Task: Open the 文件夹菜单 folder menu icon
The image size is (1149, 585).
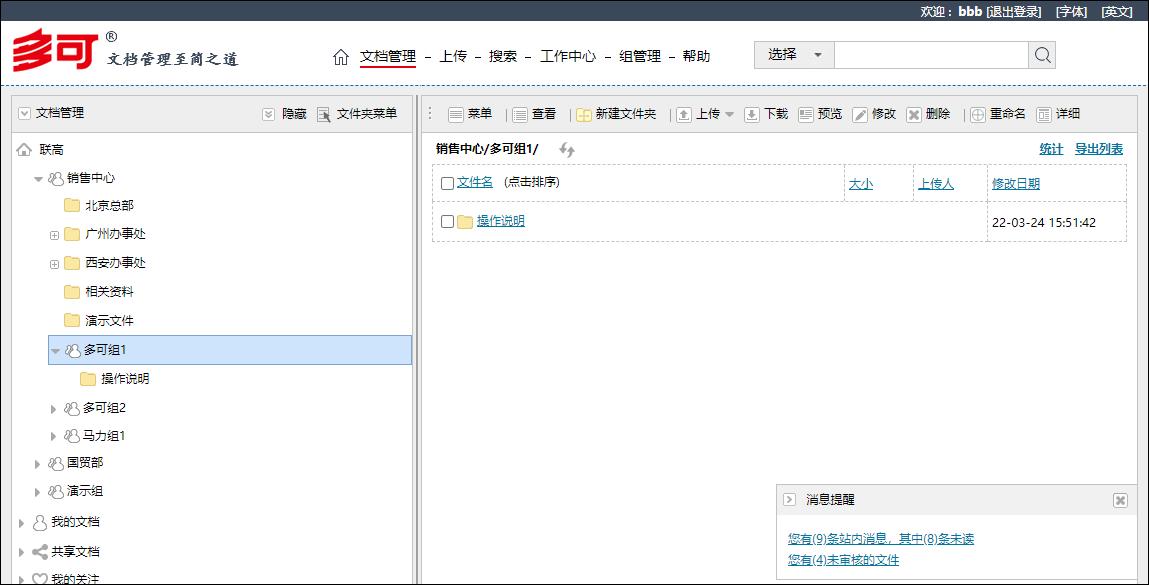Action: [x=324, y=113]
